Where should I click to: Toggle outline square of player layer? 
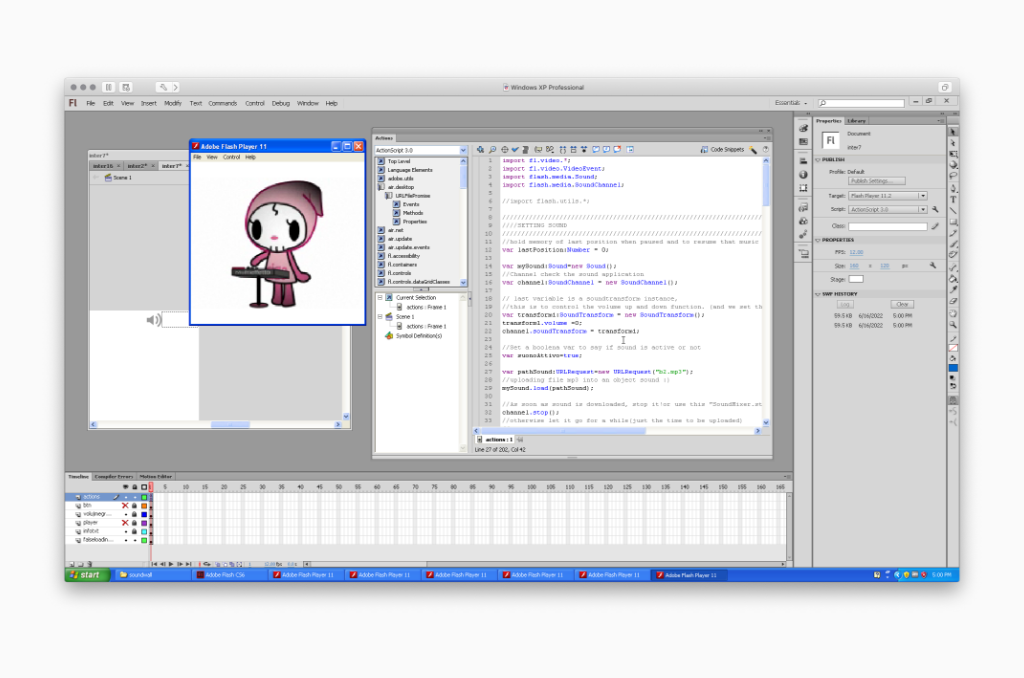coord(144,523)
